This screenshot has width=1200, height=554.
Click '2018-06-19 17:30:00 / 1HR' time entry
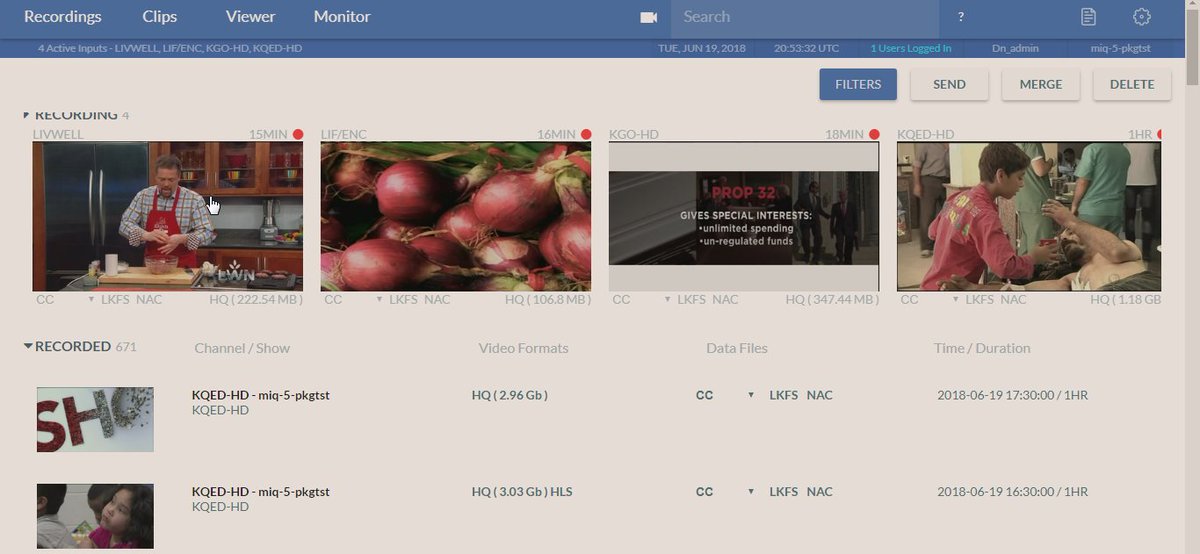point(1013,395)
